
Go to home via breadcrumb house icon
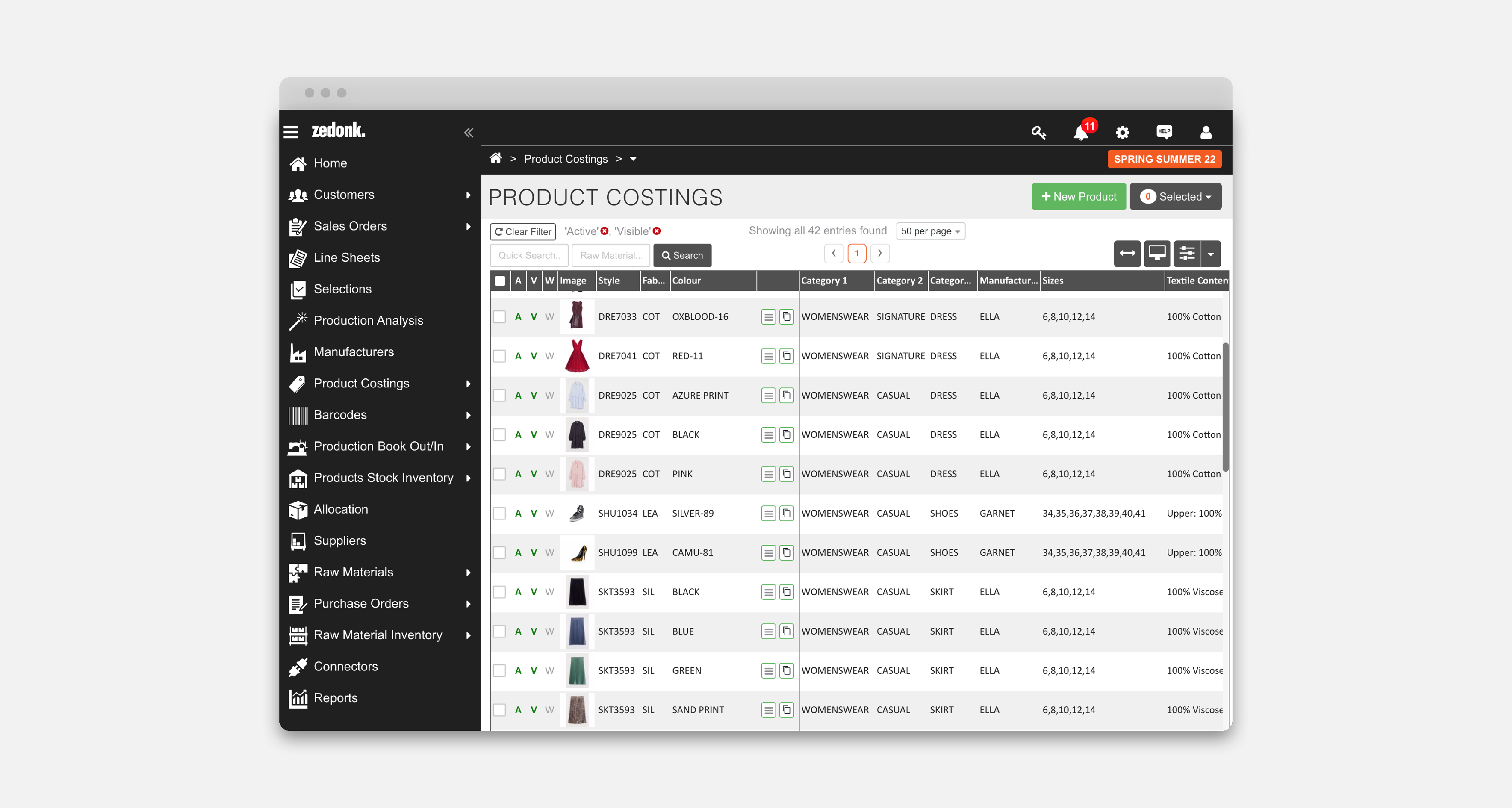(x=496, y=158)
